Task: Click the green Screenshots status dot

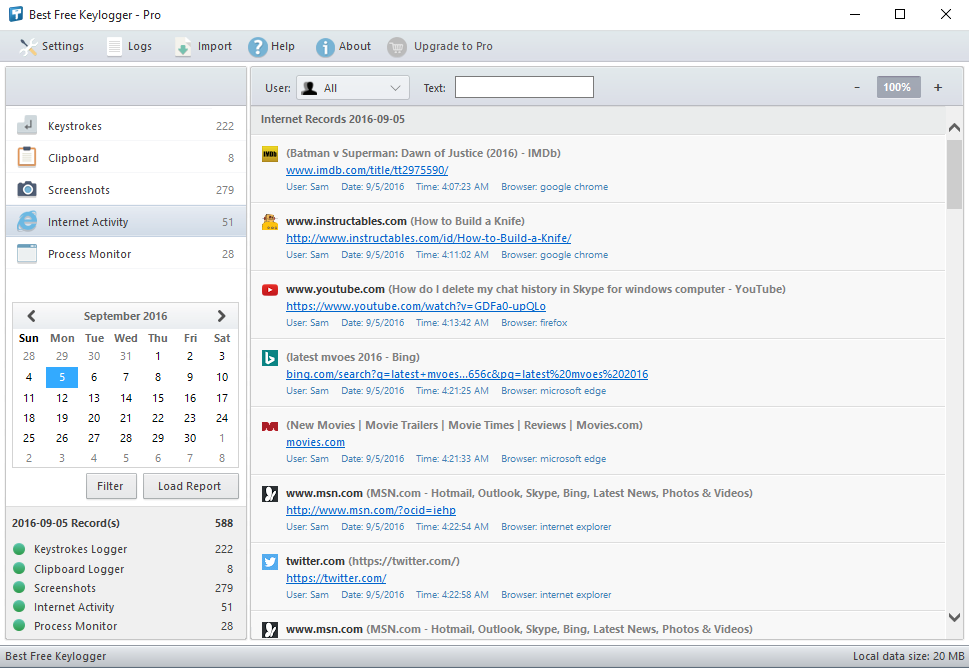Action: [x=19, y=588]
